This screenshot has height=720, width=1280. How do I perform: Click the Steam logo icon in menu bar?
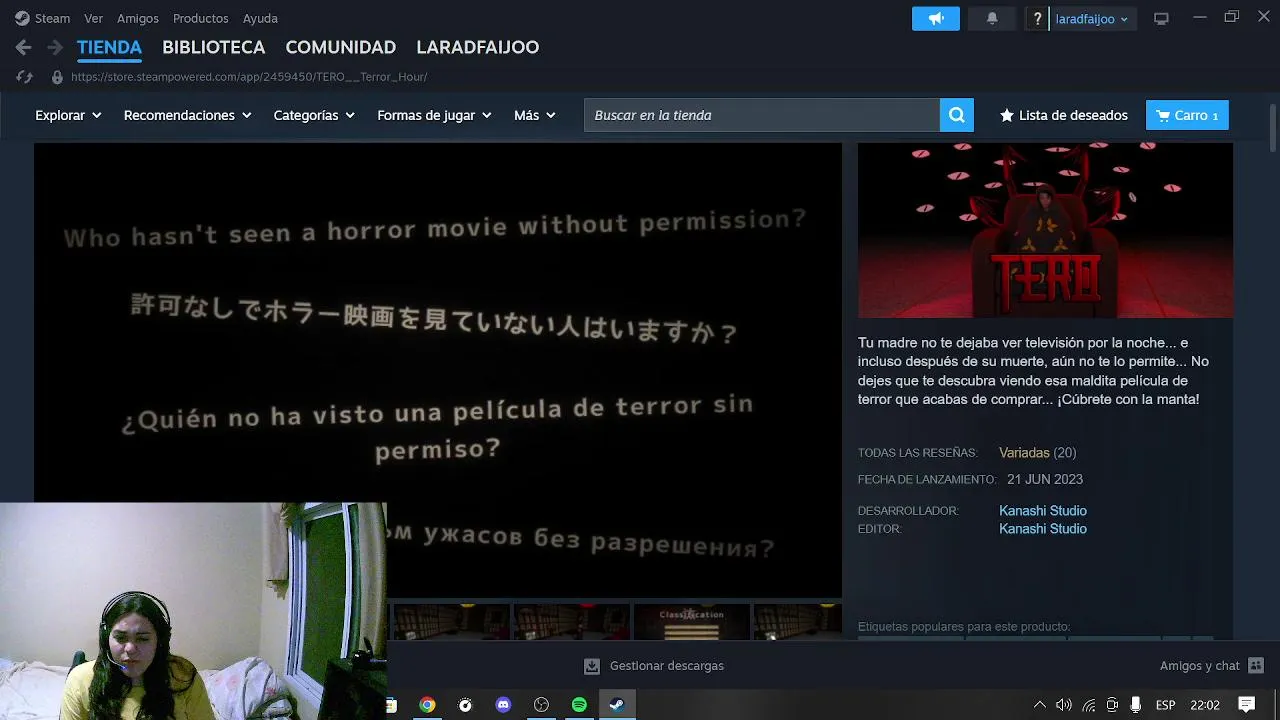click(x=22, y=18)
